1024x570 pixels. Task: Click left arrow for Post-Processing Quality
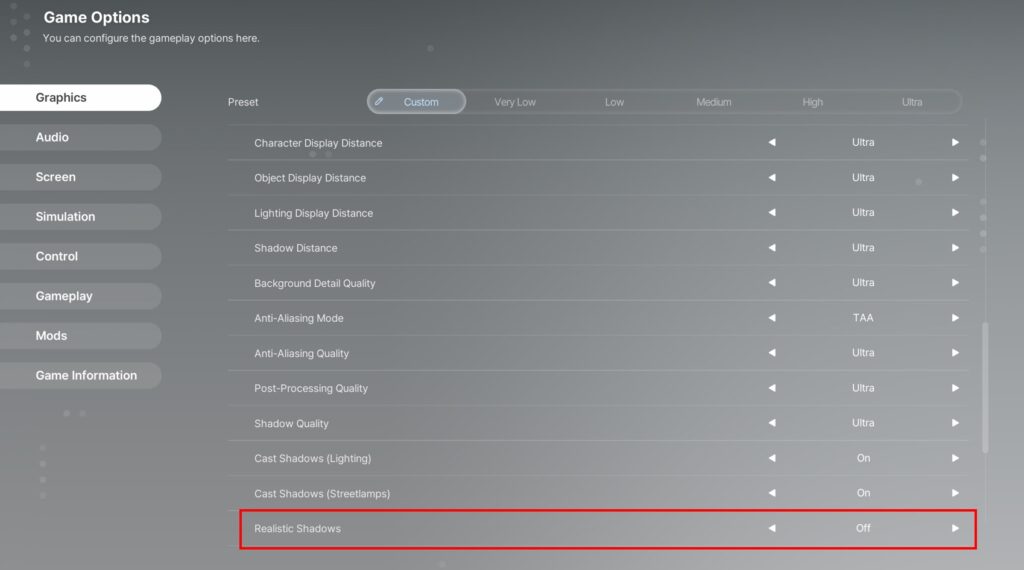point(771,388)
